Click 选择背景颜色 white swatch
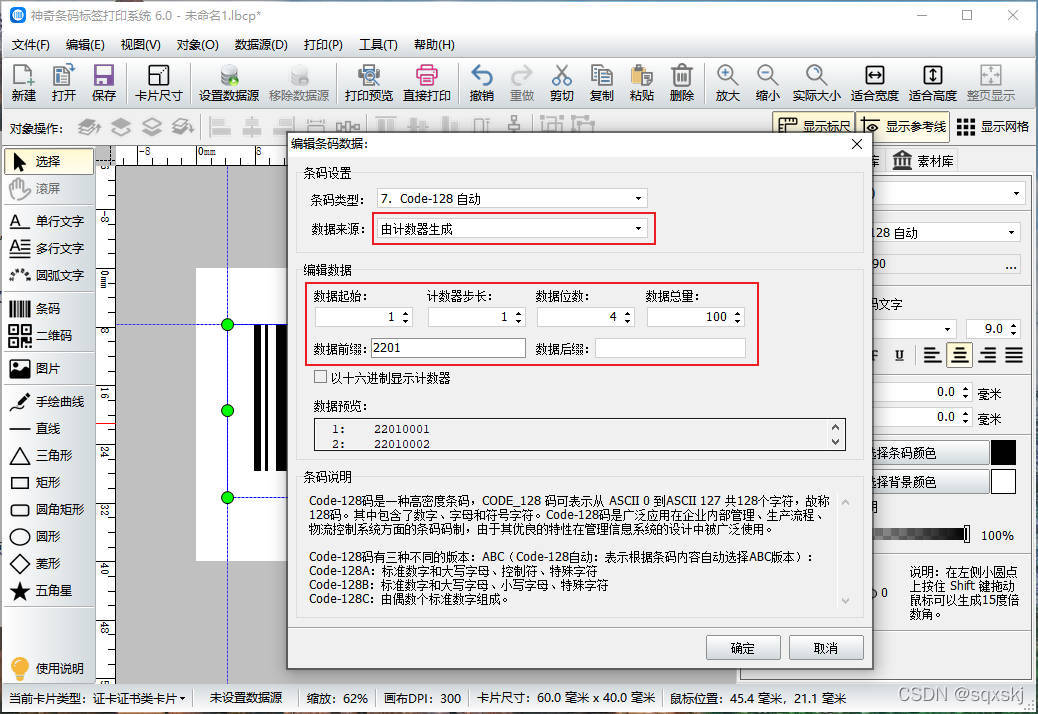The width and height of the screenshot is (1038, 714). coord(1003,481)
